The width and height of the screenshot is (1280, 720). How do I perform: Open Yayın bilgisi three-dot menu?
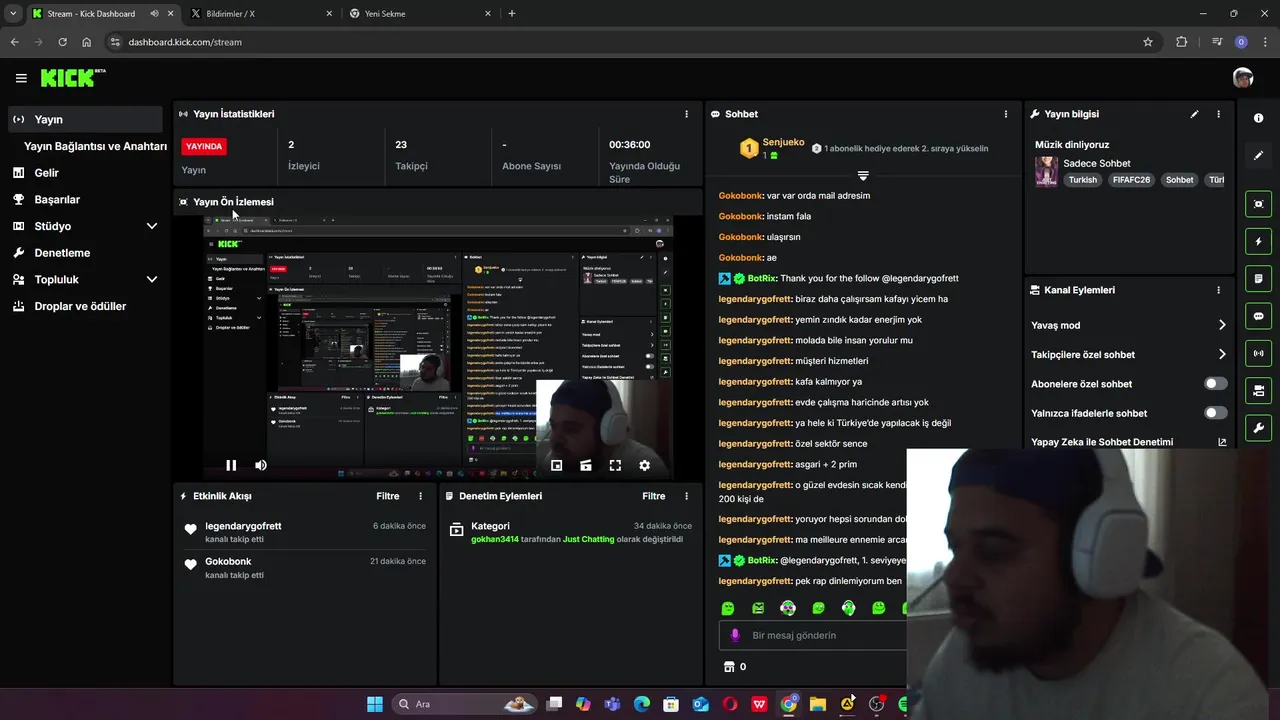pyautogui.click(x=1218, y=114)
